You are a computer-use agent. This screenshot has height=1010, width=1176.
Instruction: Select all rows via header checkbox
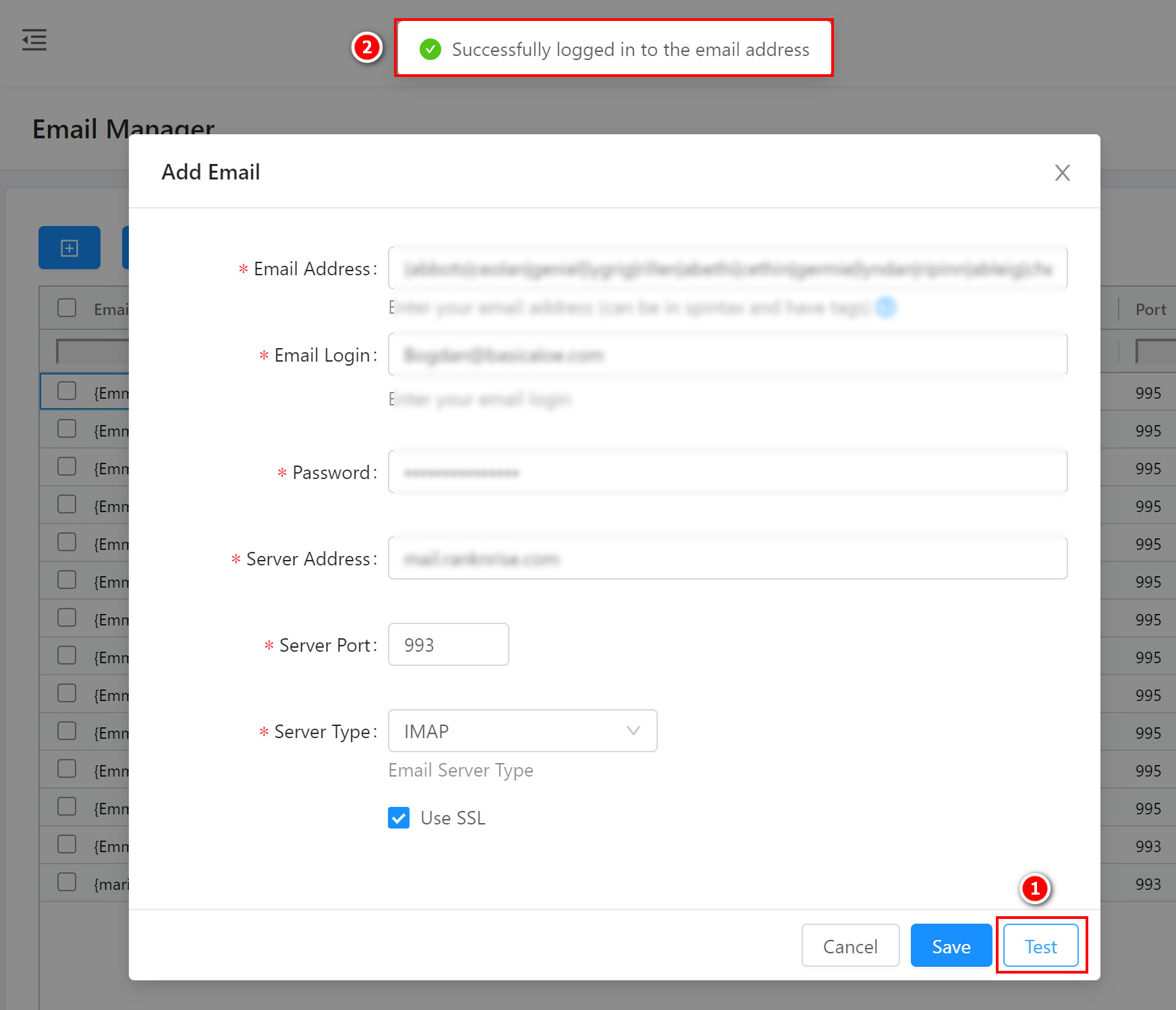67,308
